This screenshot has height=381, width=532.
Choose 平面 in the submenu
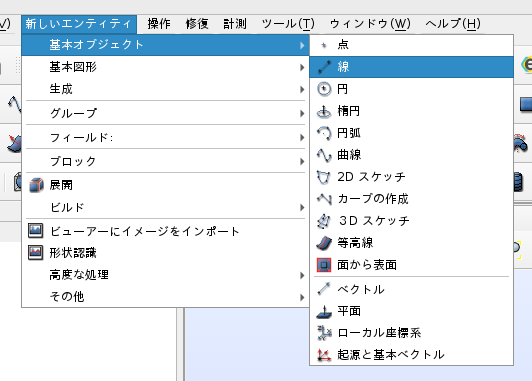411,311
